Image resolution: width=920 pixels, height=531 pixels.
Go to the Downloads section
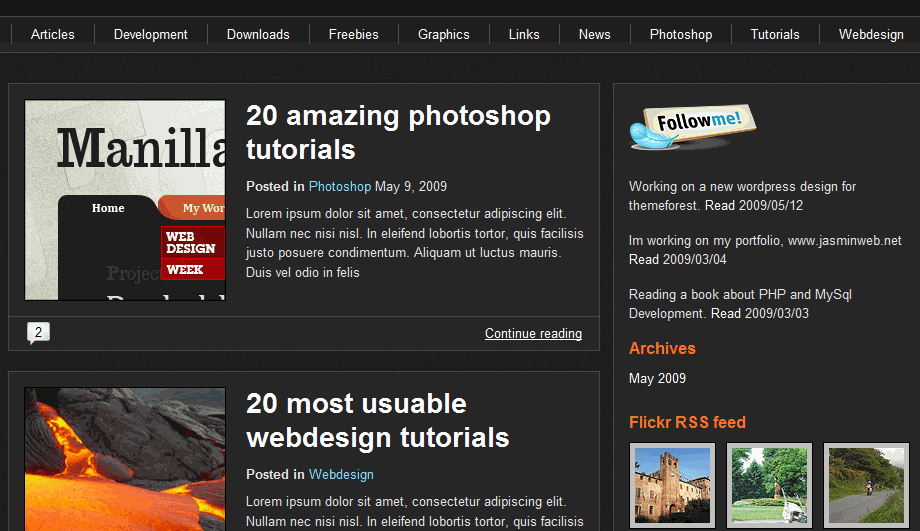(258, 35)
